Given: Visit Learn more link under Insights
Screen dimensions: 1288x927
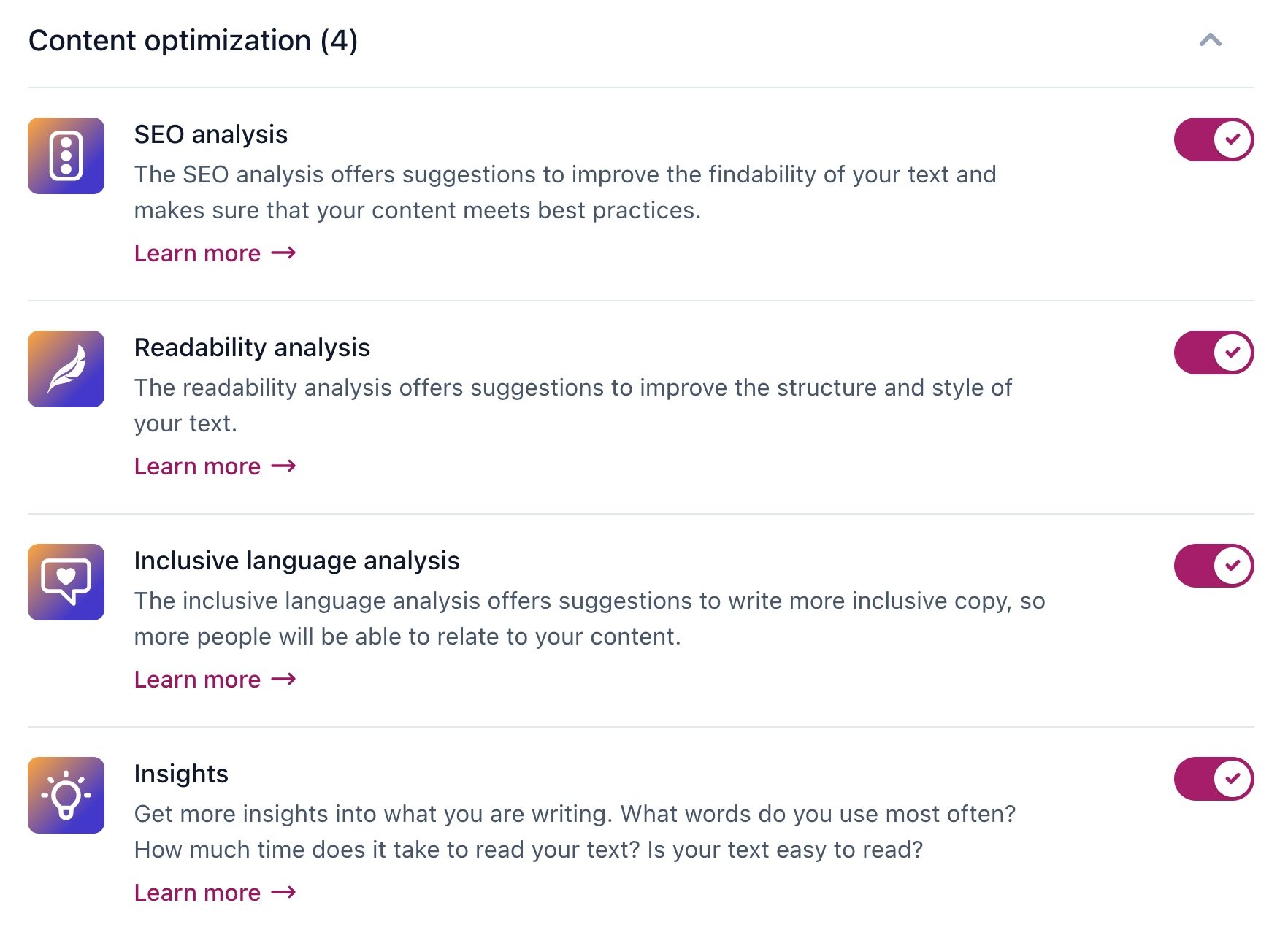Looking at the screenshot, I should click(x=215, y=893).
